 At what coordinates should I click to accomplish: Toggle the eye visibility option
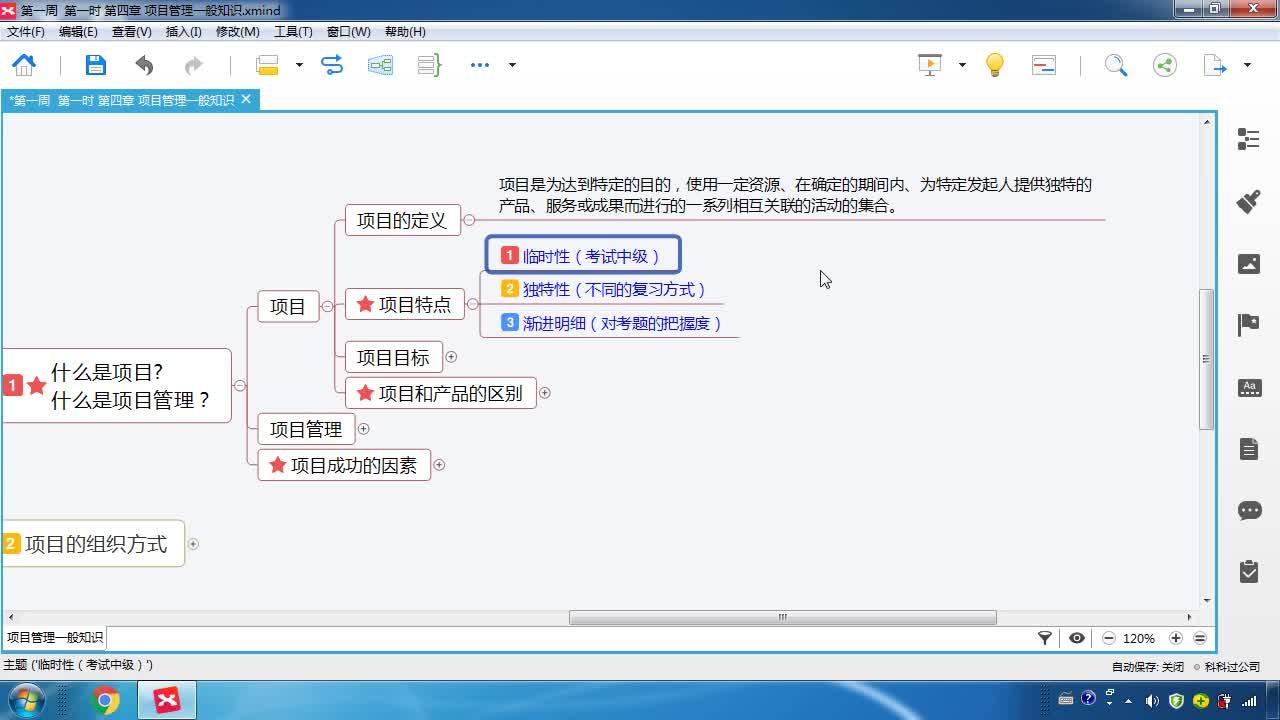(1077, 638)
